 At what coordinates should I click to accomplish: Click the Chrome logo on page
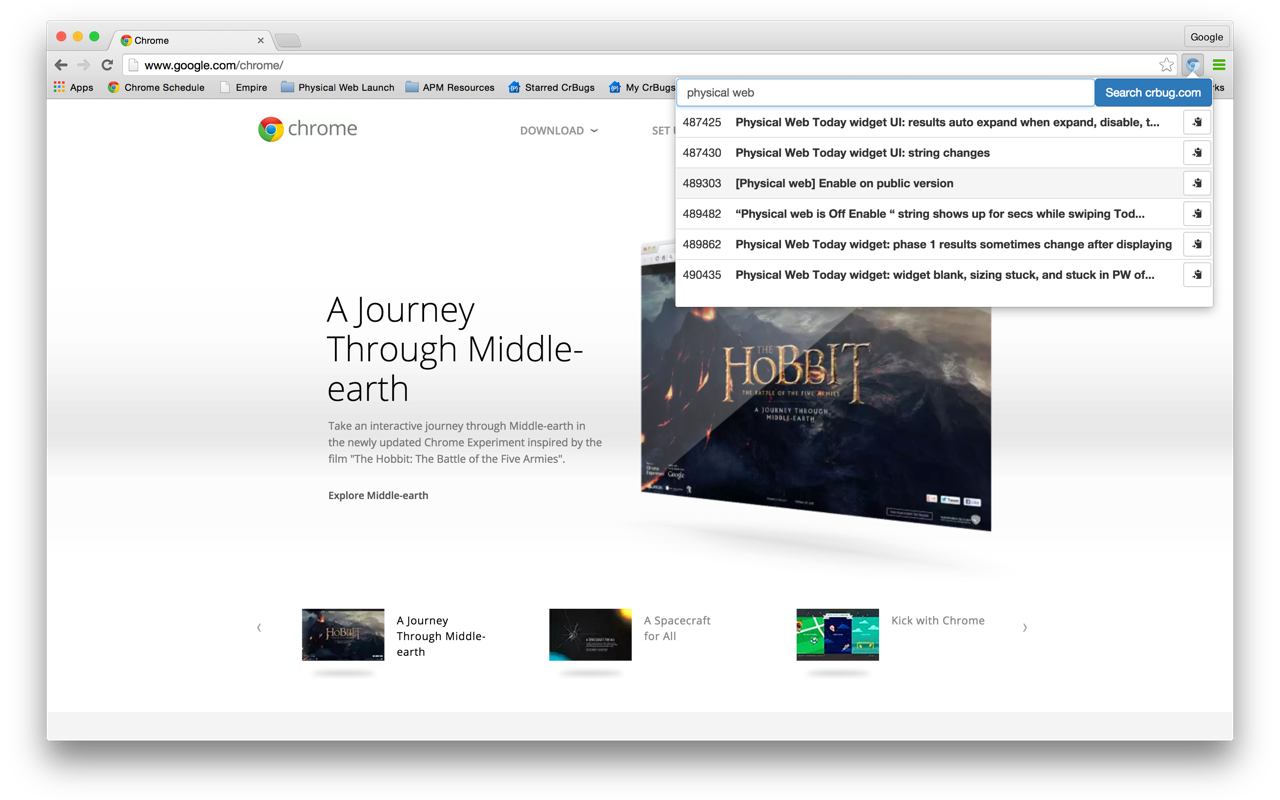pyautogui.click(x=307, y=129)
